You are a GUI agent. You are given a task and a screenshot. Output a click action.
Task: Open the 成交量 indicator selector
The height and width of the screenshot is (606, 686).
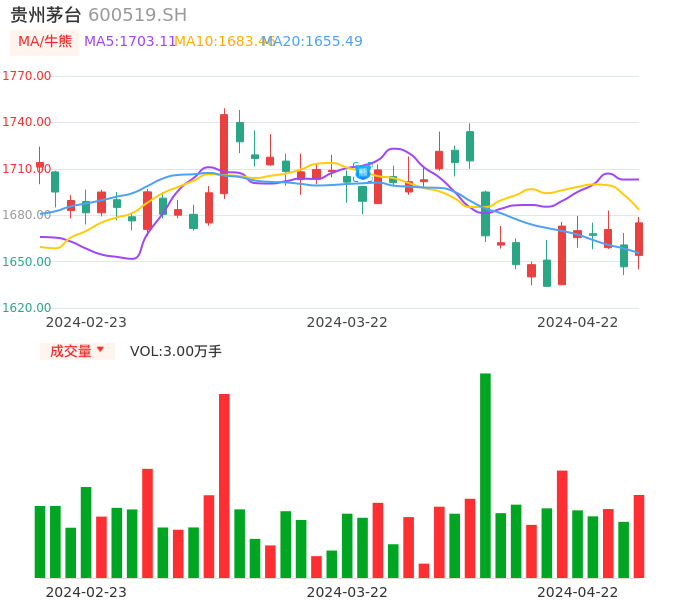tap(70, 351)
